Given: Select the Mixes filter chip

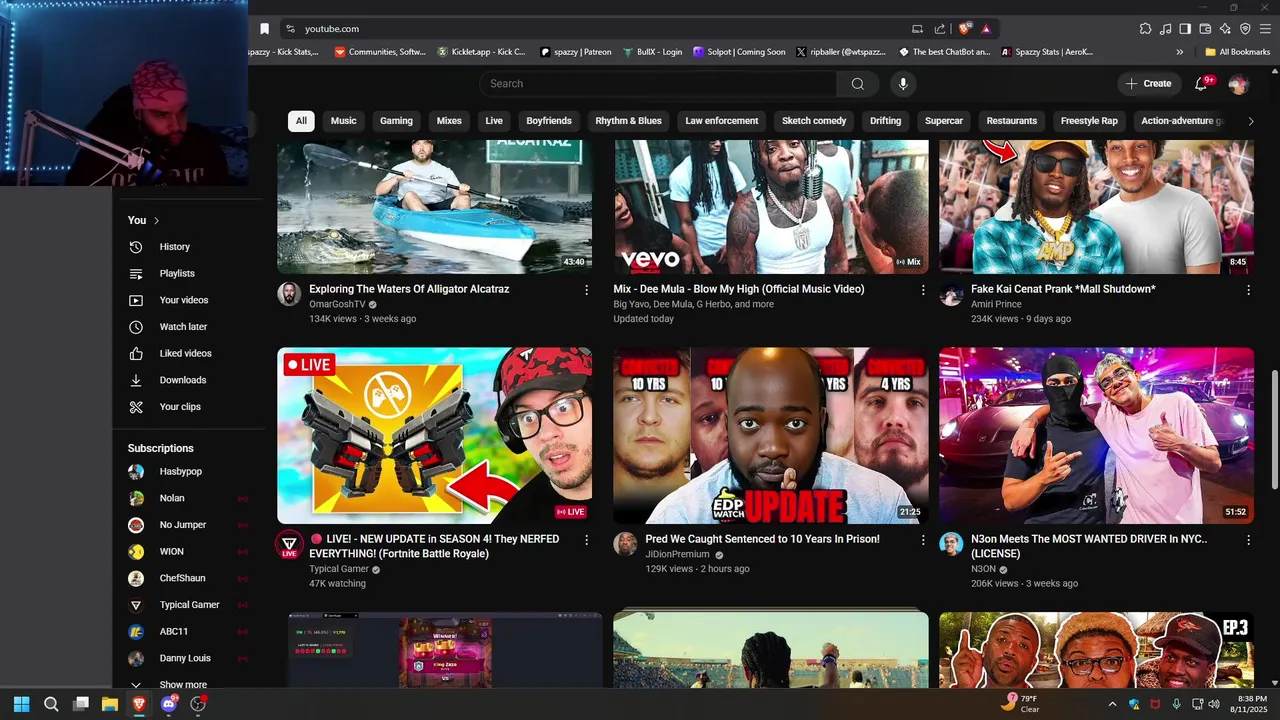Looking at the screenshot, I should (449, 121).
